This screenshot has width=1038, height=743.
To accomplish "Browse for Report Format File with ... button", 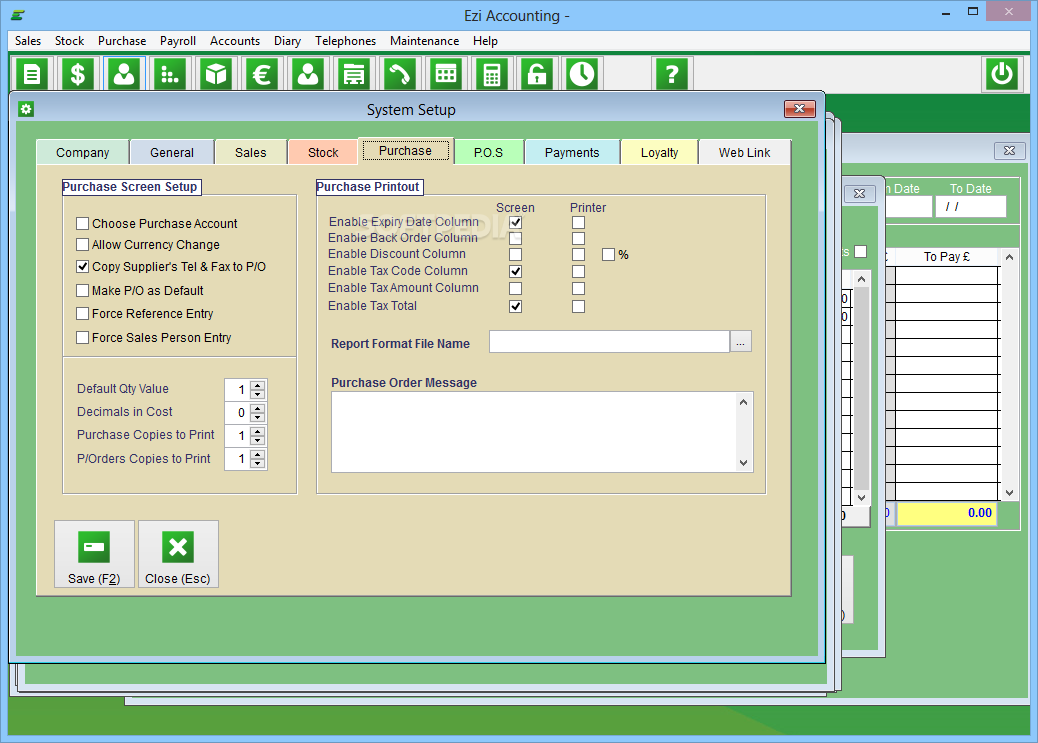I will 741,342.
